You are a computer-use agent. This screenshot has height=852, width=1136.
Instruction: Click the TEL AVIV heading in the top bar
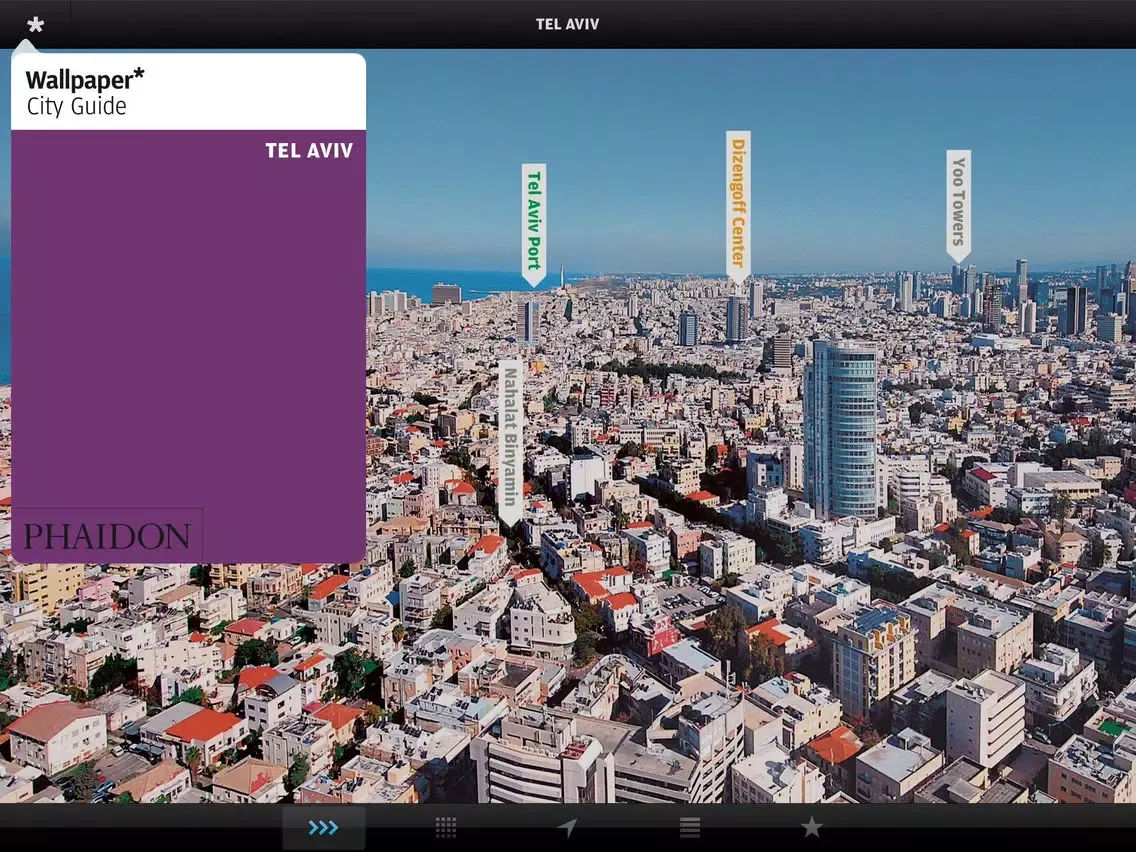[x=567, y=25]
